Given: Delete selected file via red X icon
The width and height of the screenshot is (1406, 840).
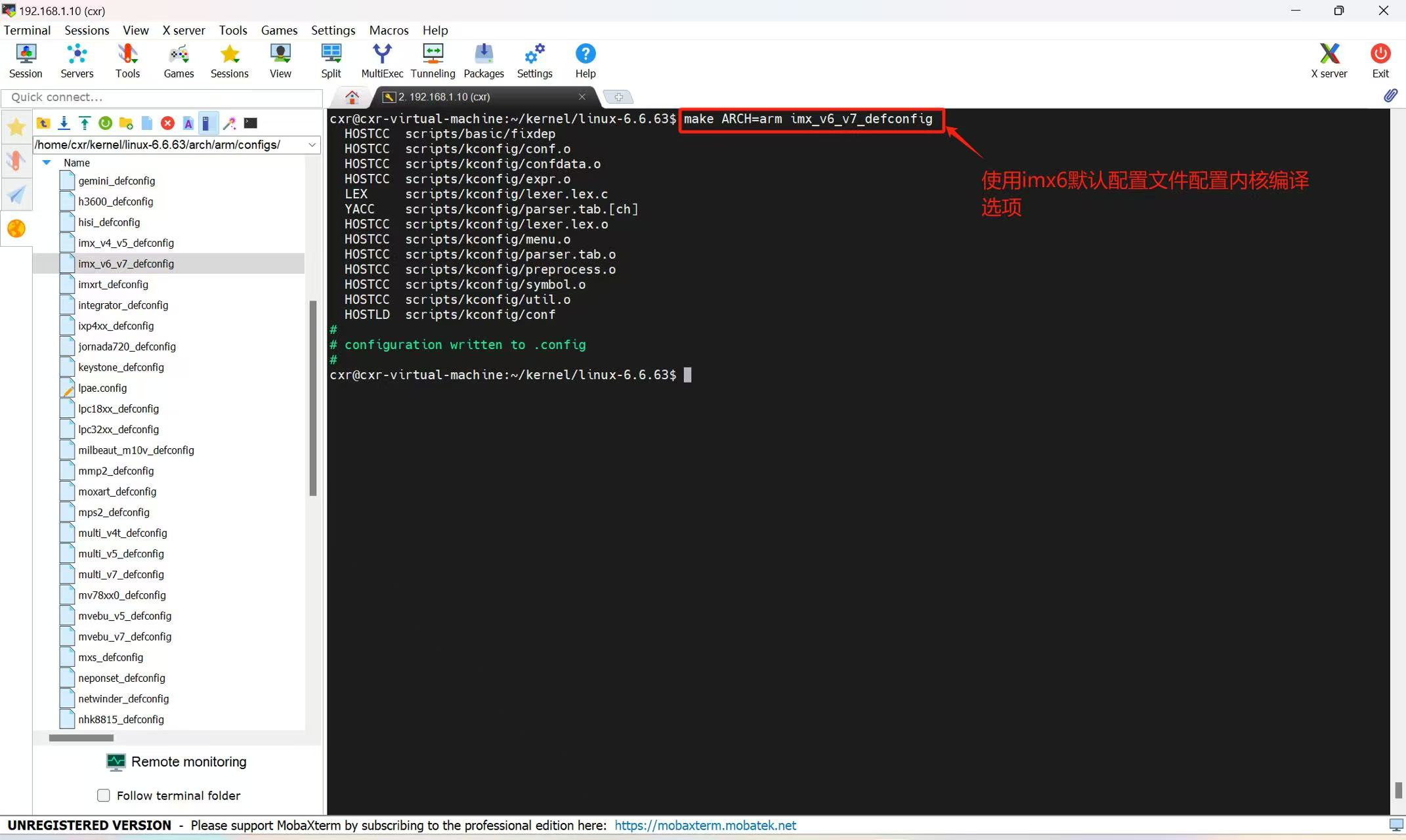Looking at the screenshot, I should (x=167, y=123).
